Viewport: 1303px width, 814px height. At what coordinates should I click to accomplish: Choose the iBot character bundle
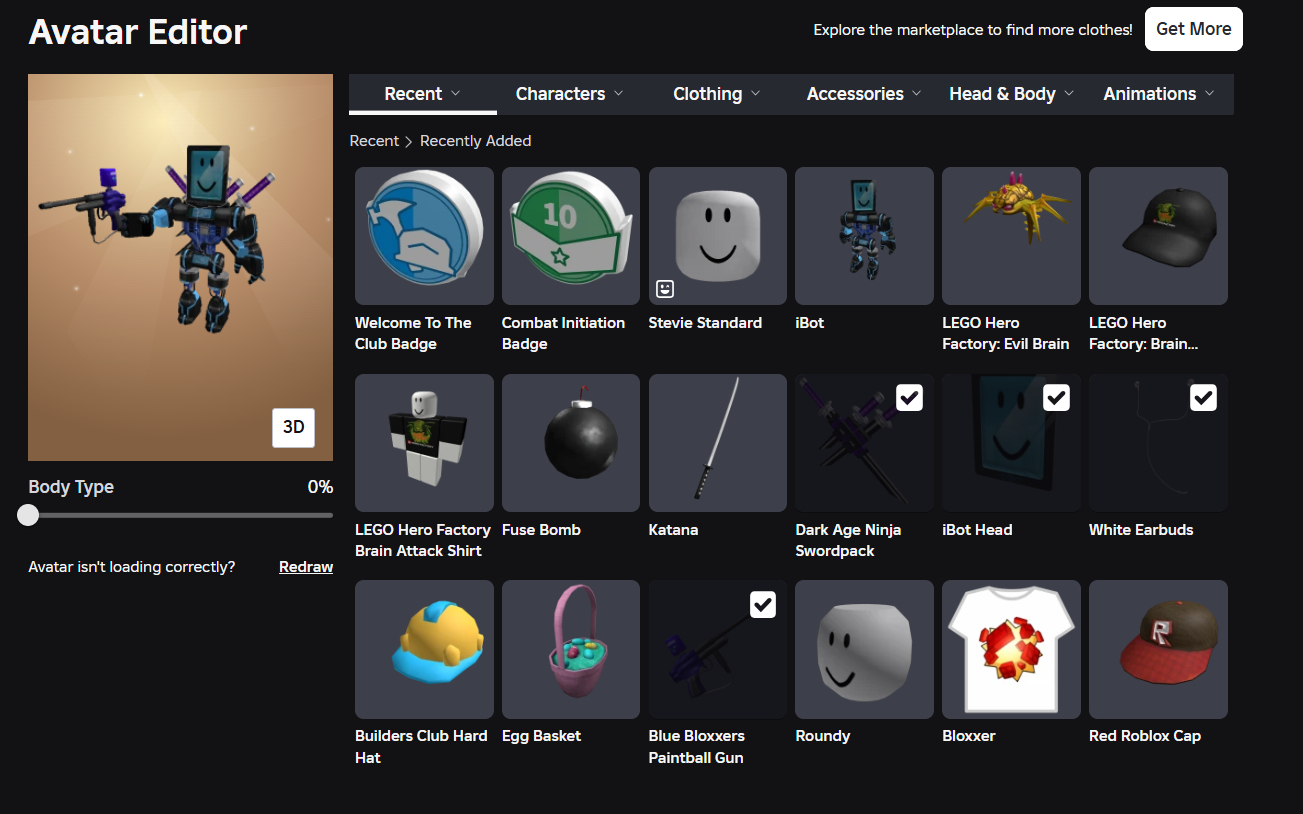tap(864, 236)
